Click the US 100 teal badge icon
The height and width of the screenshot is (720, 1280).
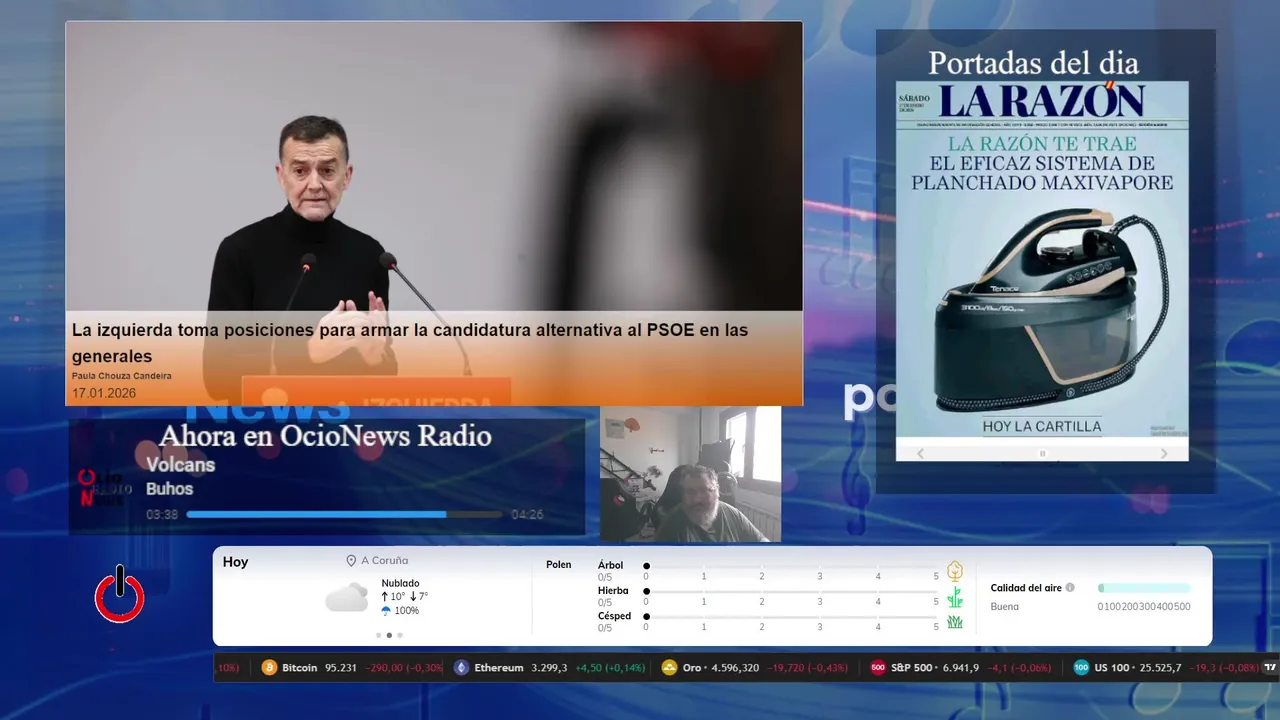tap(1081, 668)
